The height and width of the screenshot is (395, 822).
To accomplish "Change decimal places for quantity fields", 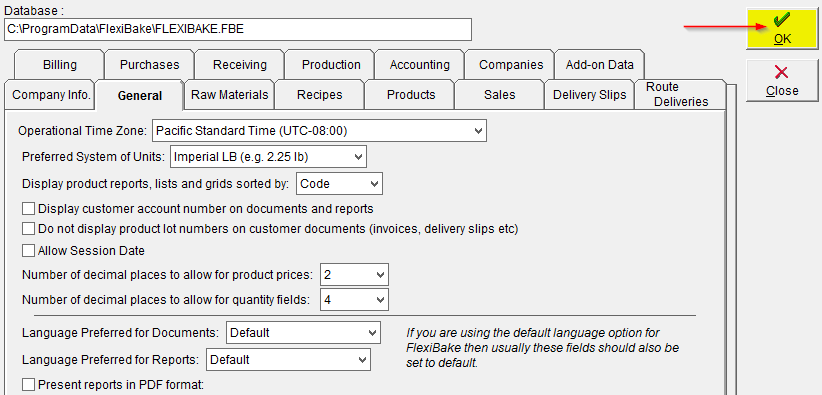I will coord(354,300).
